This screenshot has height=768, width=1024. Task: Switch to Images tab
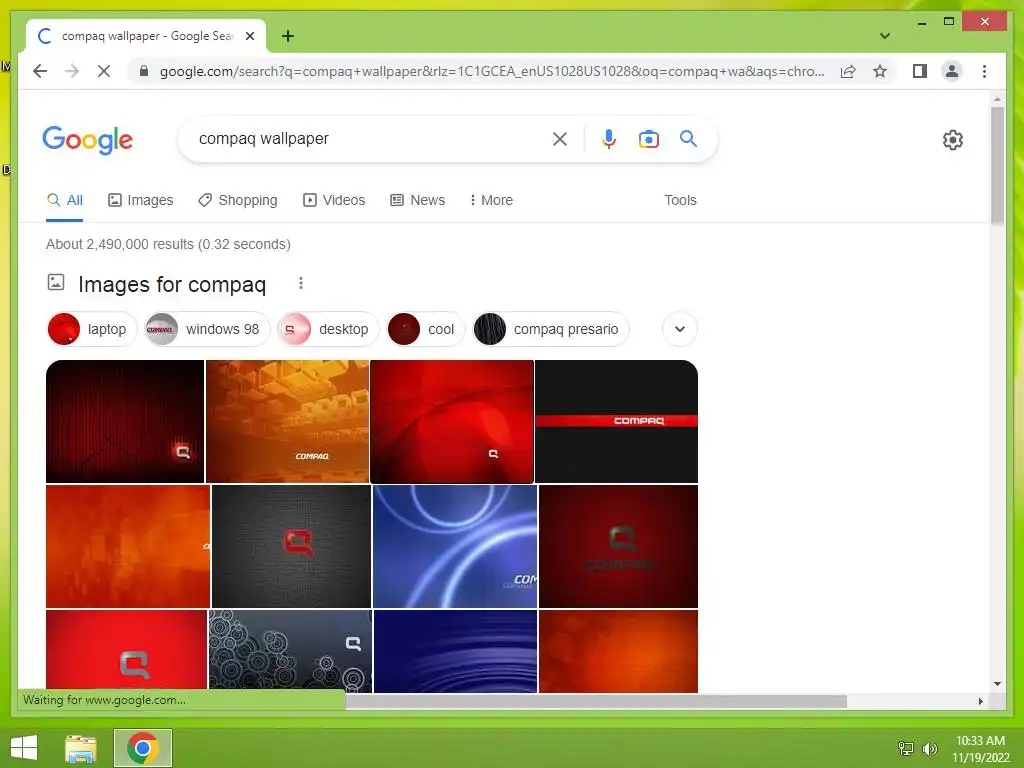tap(140, 200)
